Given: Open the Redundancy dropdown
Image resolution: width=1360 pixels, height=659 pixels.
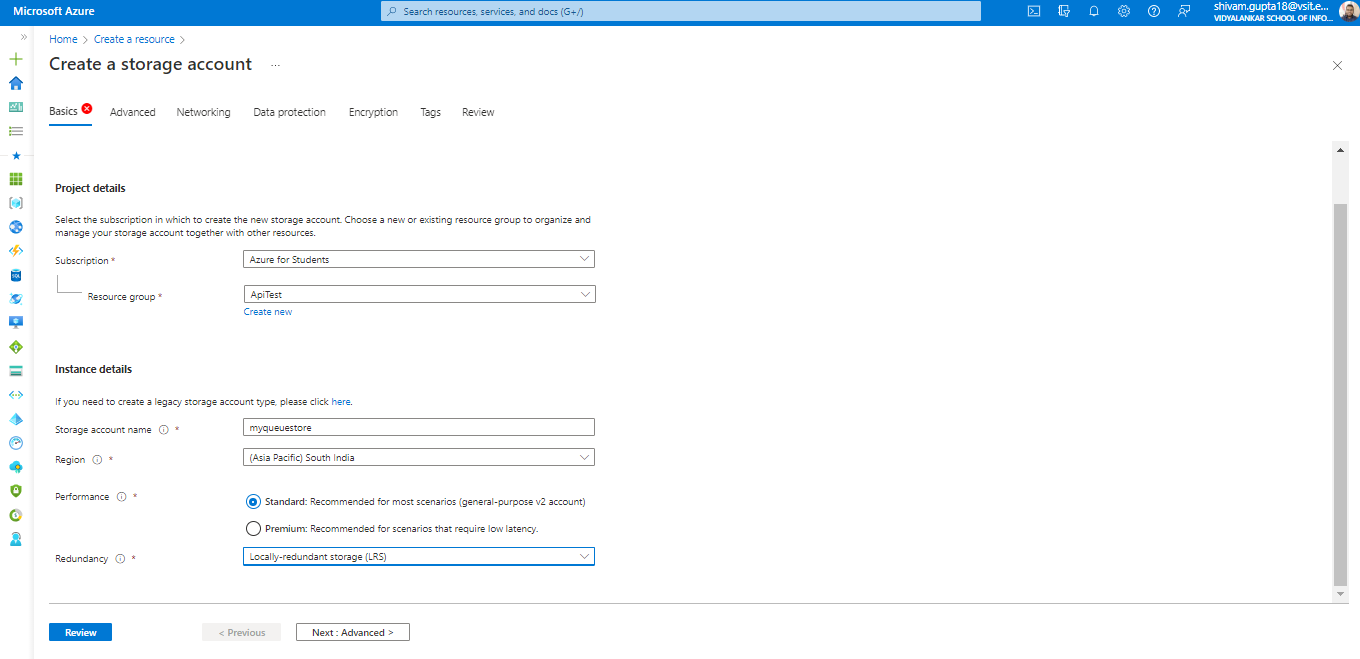Looking at the screenshot, I should point(418,556).
